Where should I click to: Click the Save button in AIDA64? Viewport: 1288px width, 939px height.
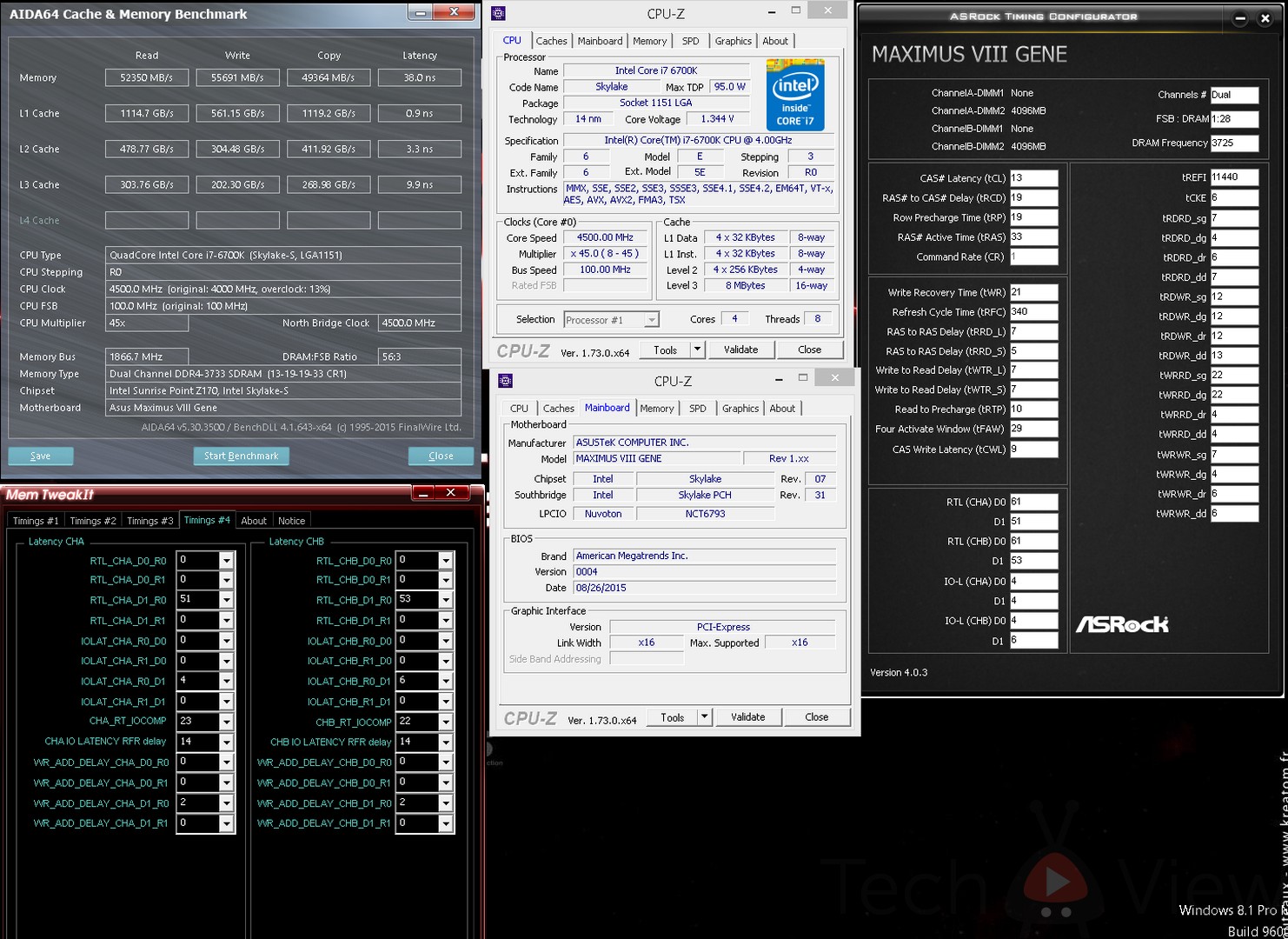click(x=40, y=456)
